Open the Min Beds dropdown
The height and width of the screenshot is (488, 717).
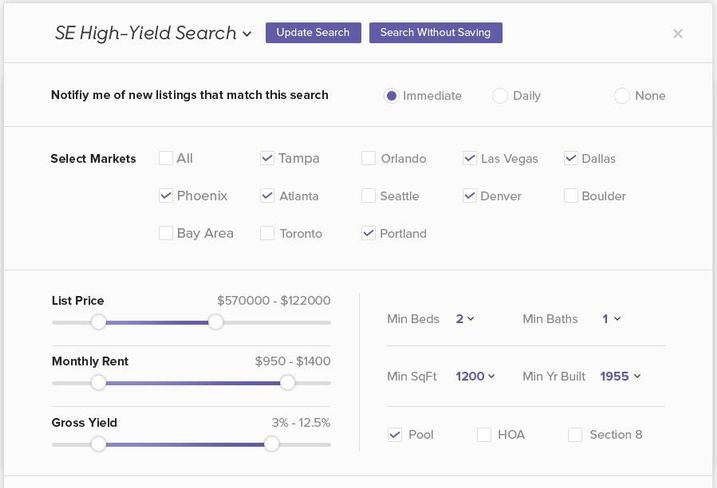(x=465, y=319)
